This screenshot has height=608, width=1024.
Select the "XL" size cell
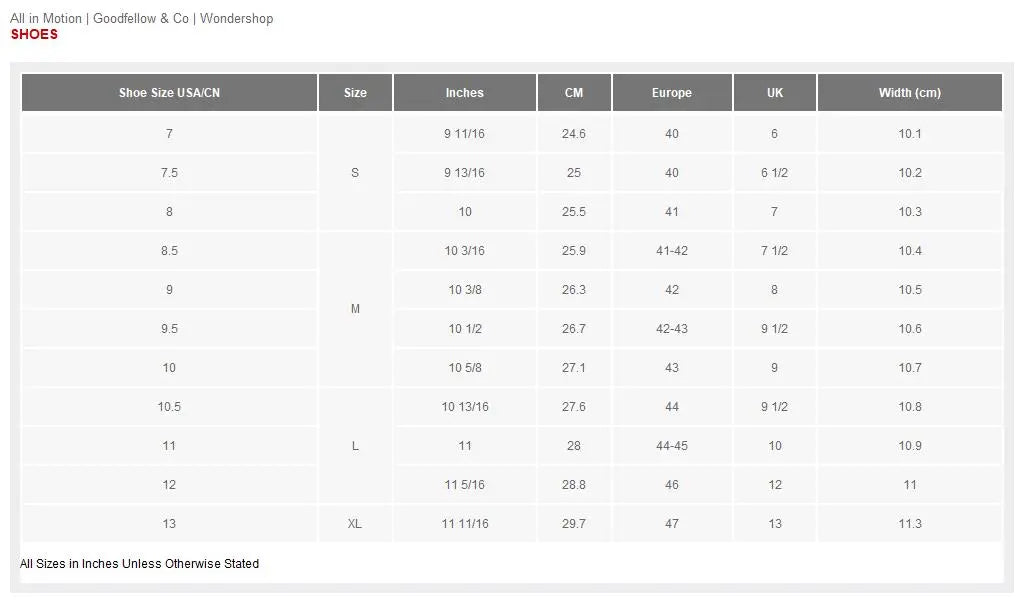tap(355, 524)
